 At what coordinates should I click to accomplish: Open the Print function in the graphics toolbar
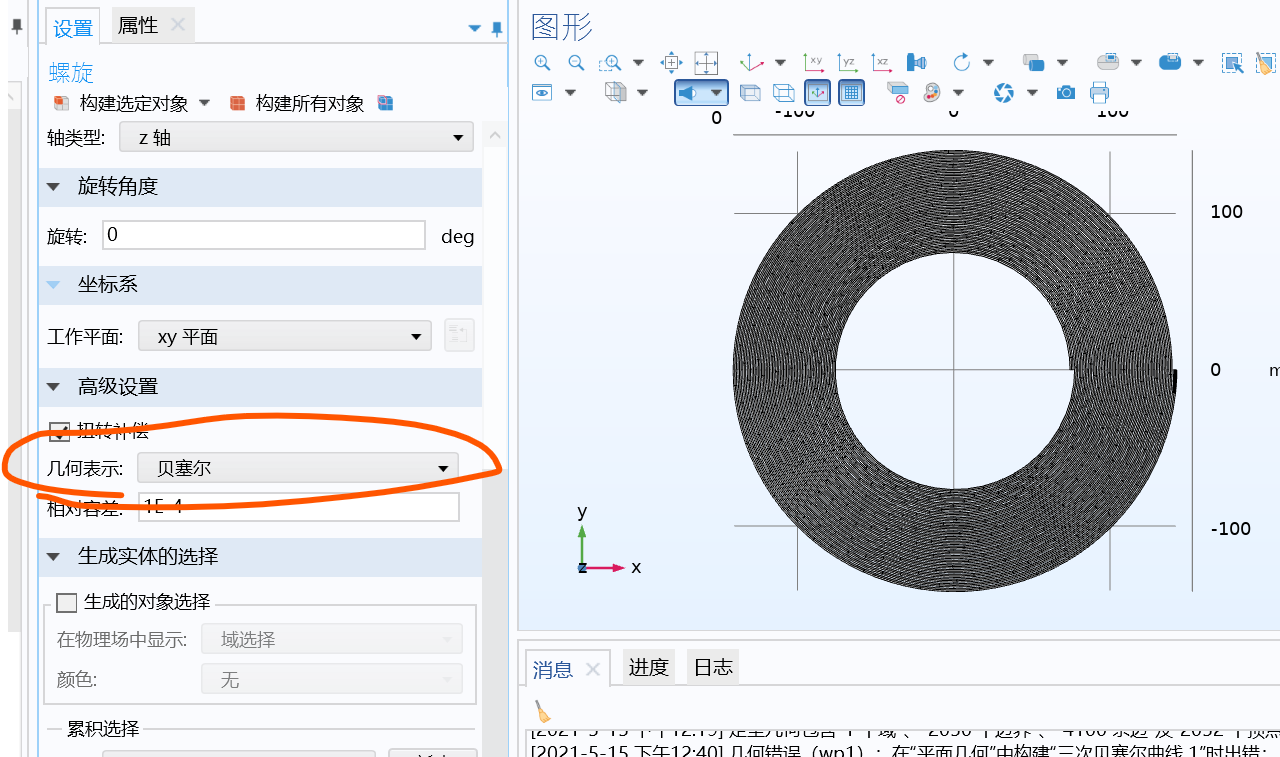(x=1099, y=92)
